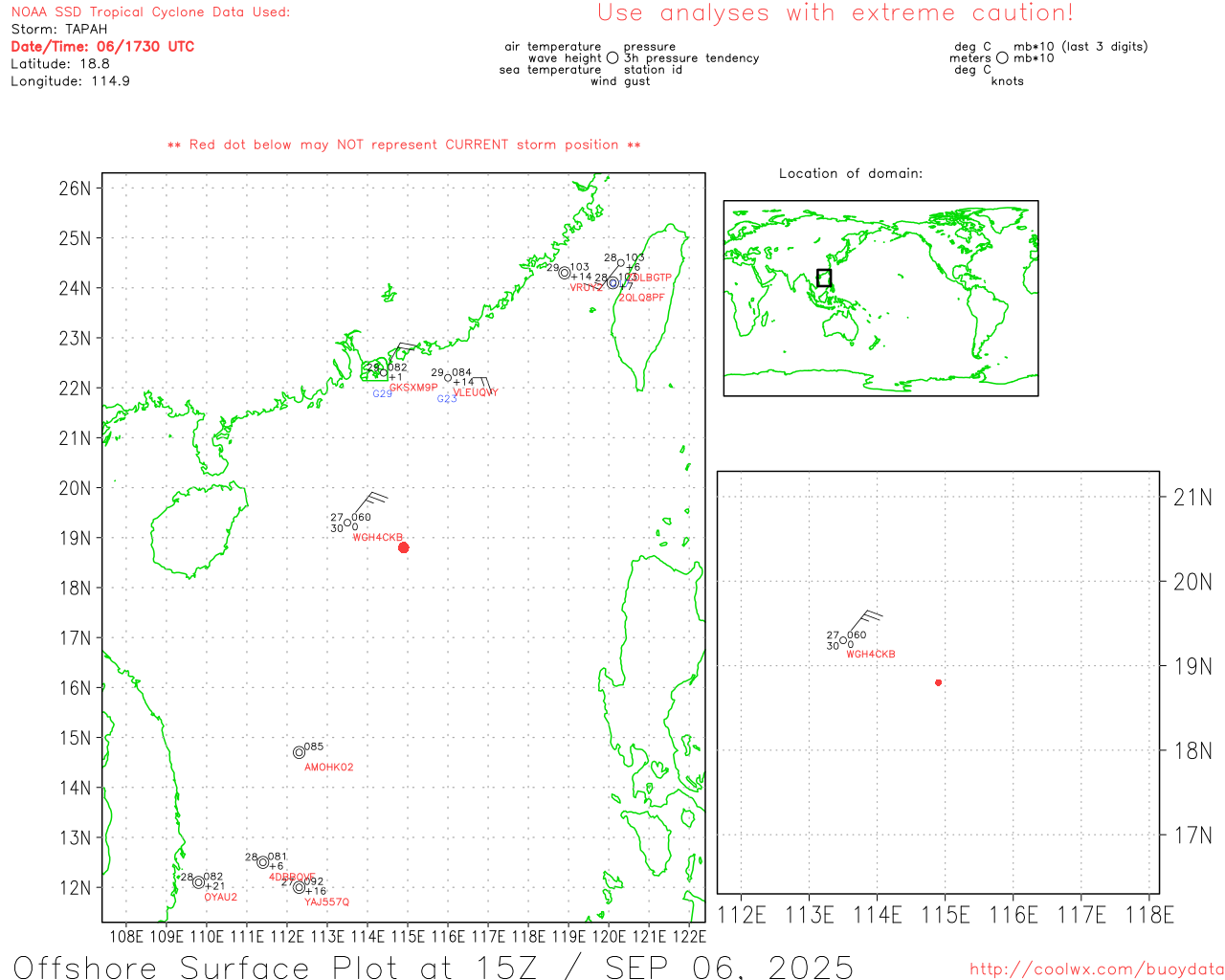1225x980 pixels.
Task: Click station circle above VLEUQVY label
Action: coord(448,378)
